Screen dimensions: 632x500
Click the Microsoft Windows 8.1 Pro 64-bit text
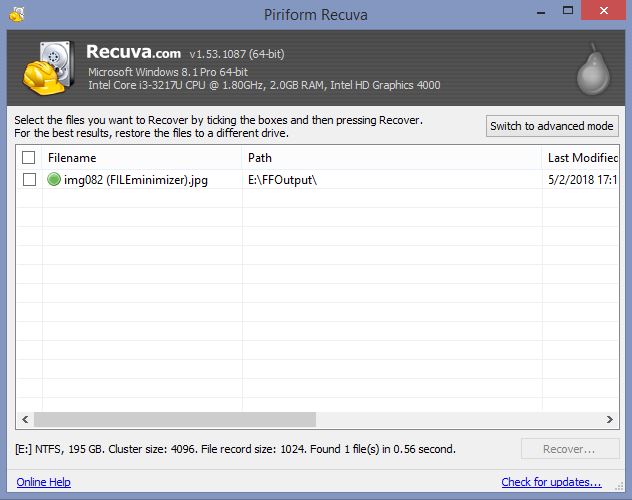coord(168,72)
